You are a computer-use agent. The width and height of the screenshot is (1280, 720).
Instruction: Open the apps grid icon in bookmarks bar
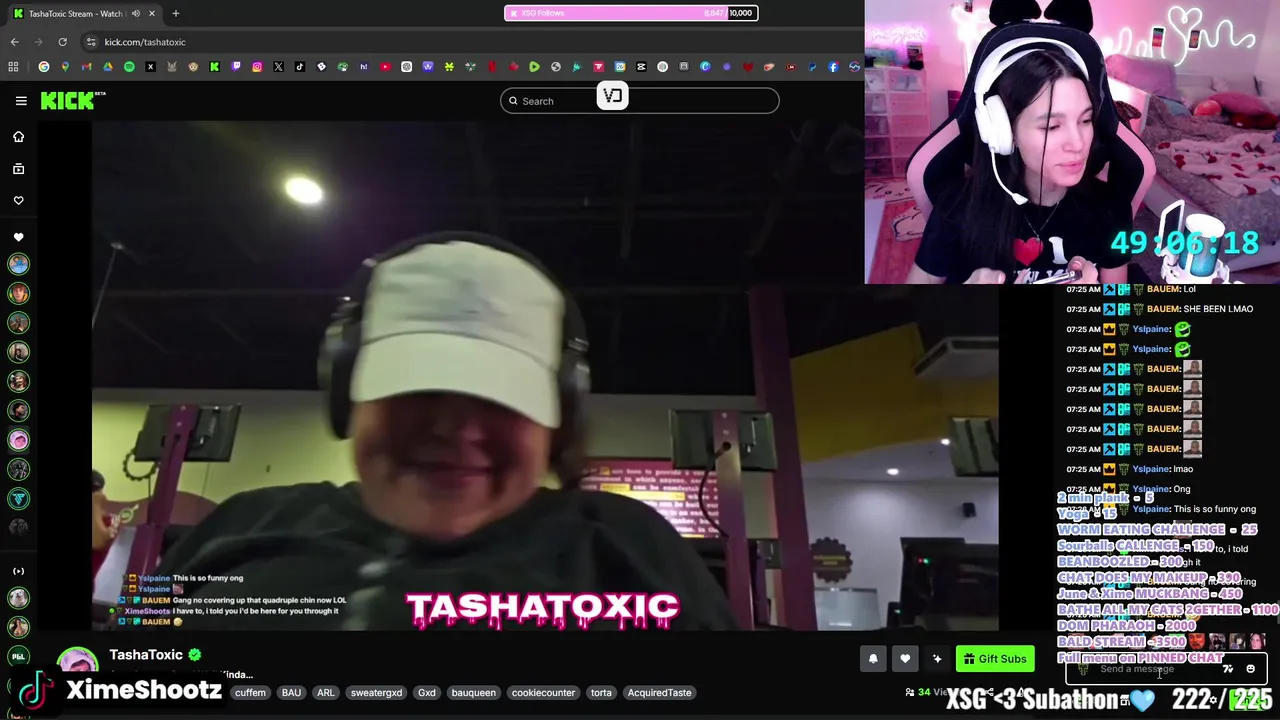click(x=13, y=67)
